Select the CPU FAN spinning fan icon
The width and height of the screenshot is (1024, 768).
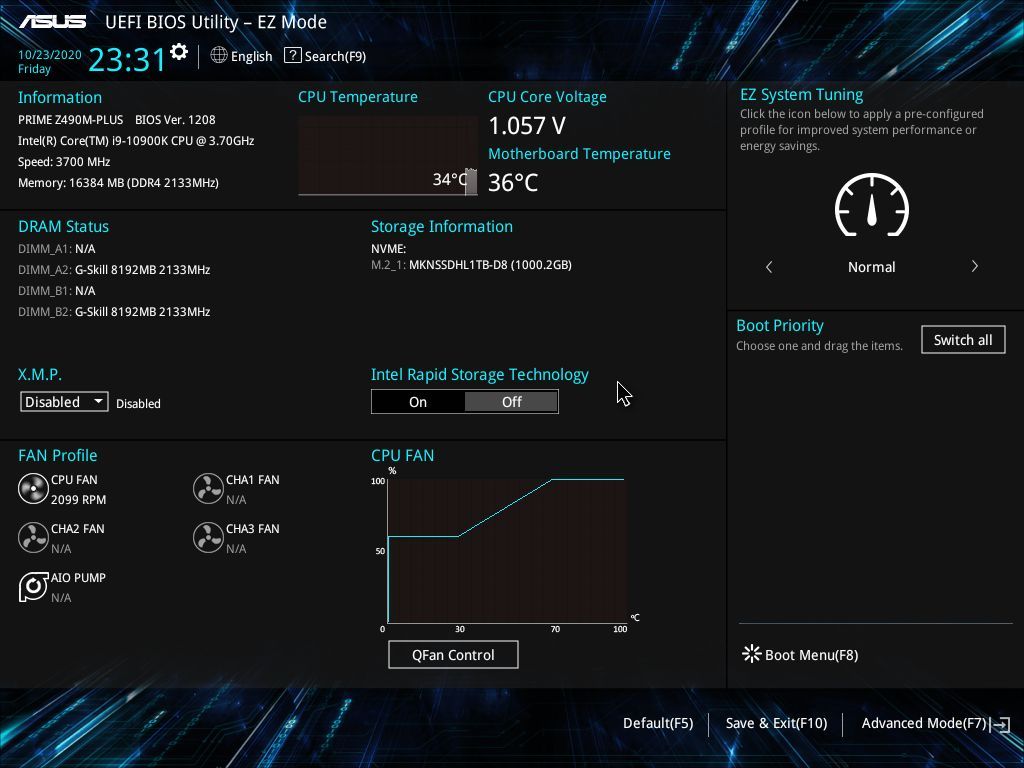(33, 489)
